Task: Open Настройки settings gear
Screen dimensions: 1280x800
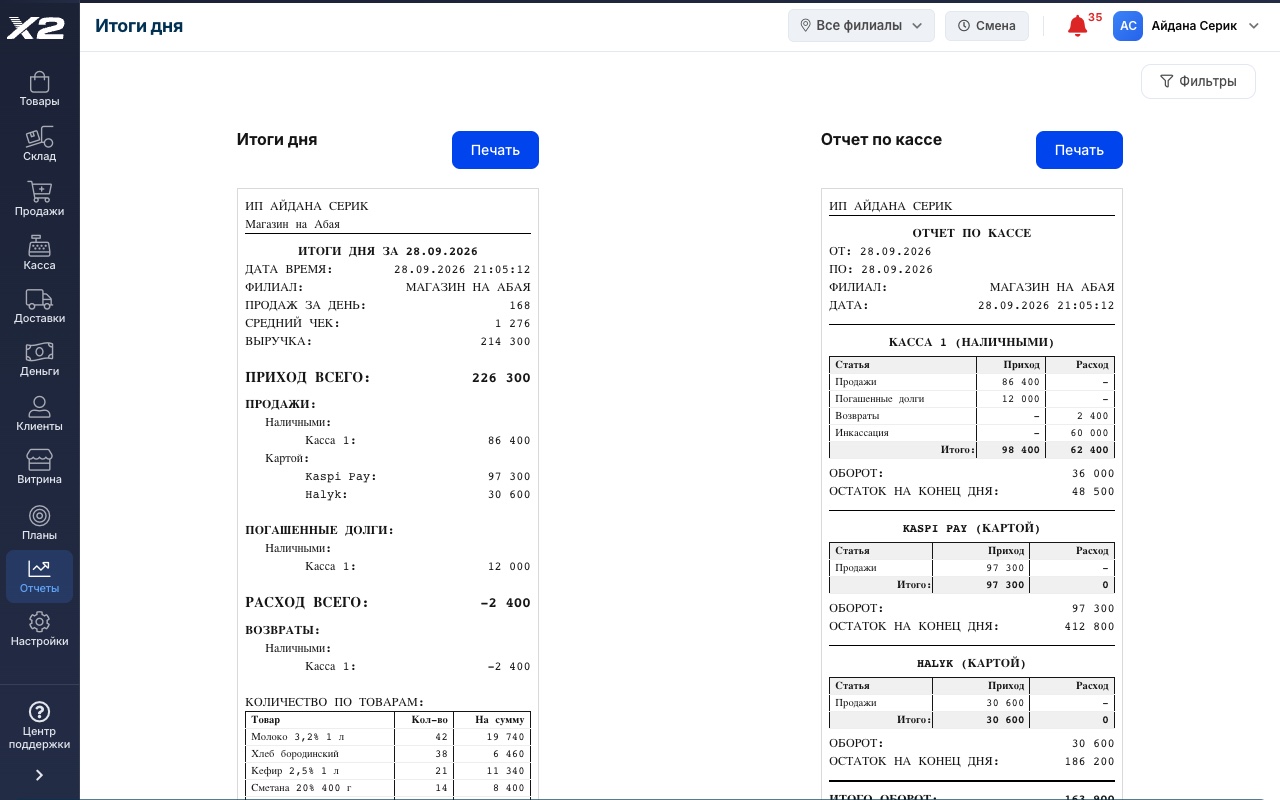Action: coord(39,629)
